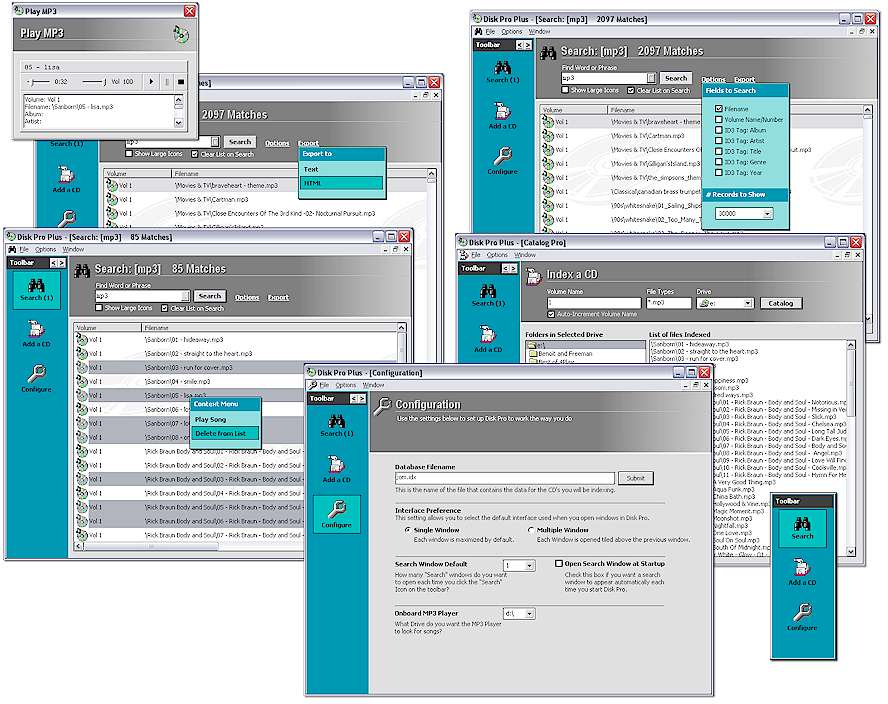Screen dimensions: 888x704
Task: Expand the Onboard MP3 Player drive dropdown
Action: (x=529, y=614)
